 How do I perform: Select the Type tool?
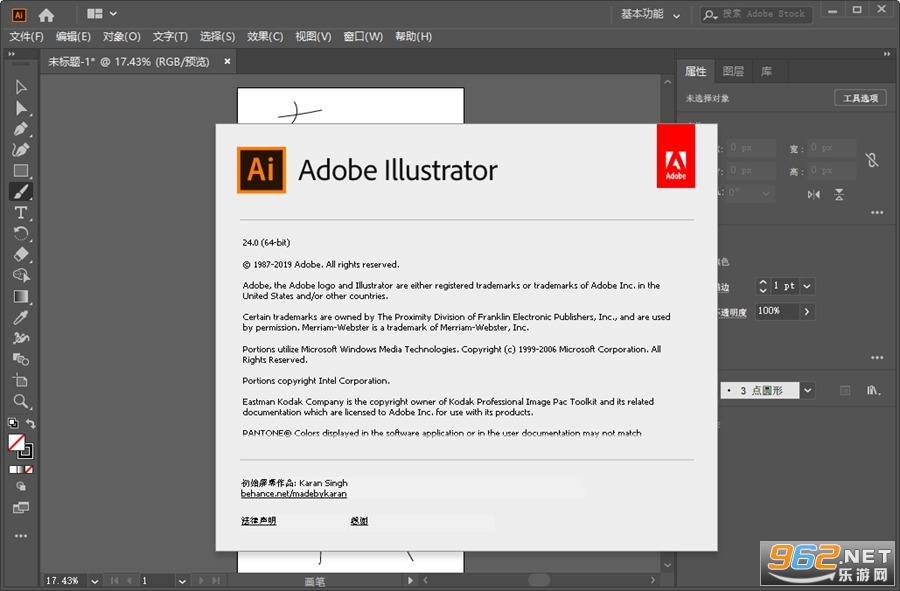[x=21, y=212]
